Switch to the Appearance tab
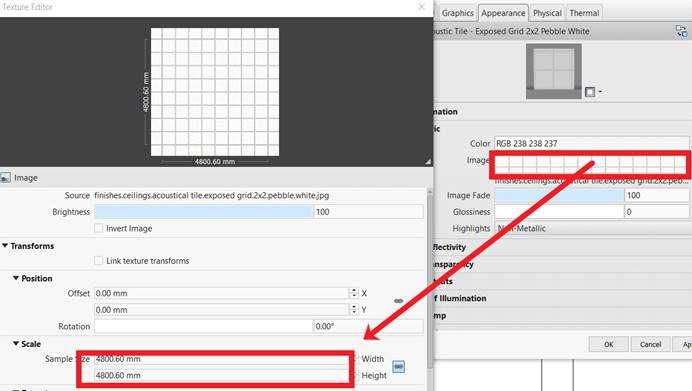692x391 pixels. point(503,13)
